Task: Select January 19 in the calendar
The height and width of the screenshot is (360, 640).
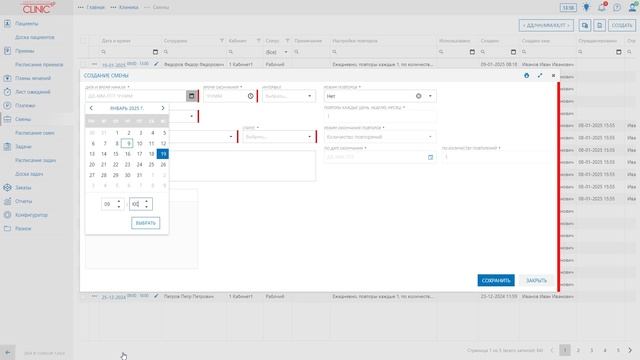Action: [163, 154]
